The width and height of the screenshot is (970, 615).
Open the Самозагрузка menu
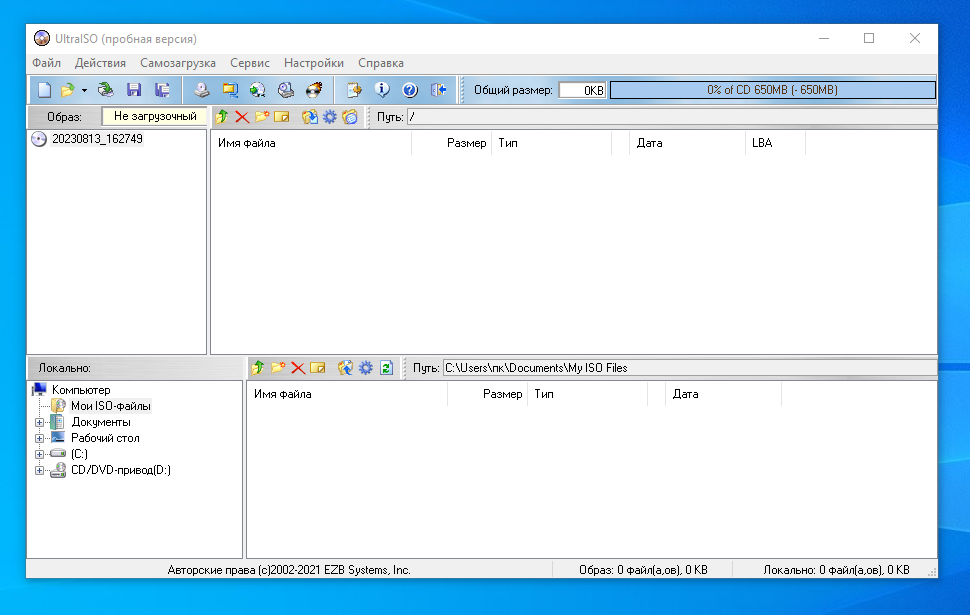coord(178,63)
